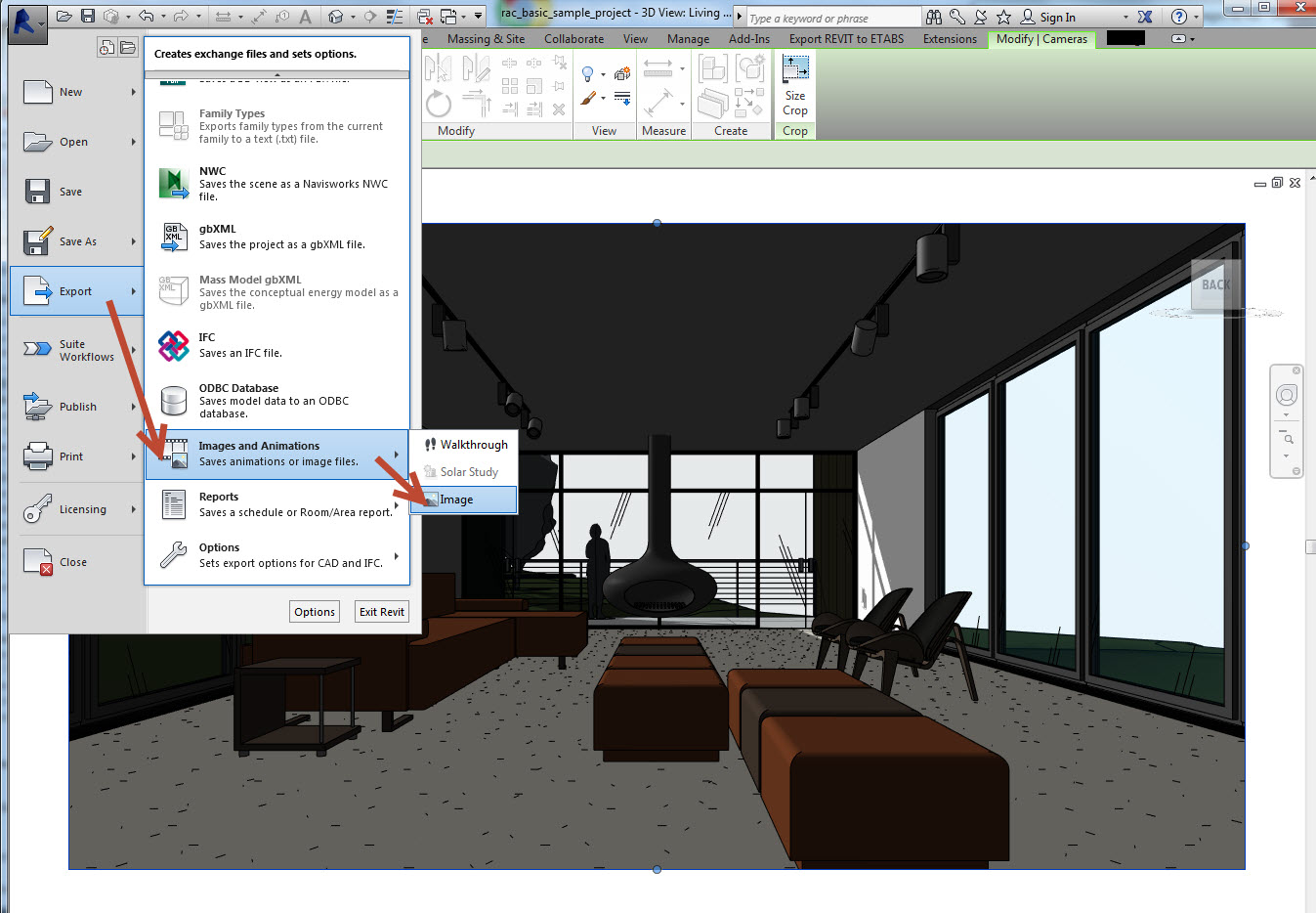Save the project using the Save icon
Screen dimensions: 1316x913
coord(87,16)
